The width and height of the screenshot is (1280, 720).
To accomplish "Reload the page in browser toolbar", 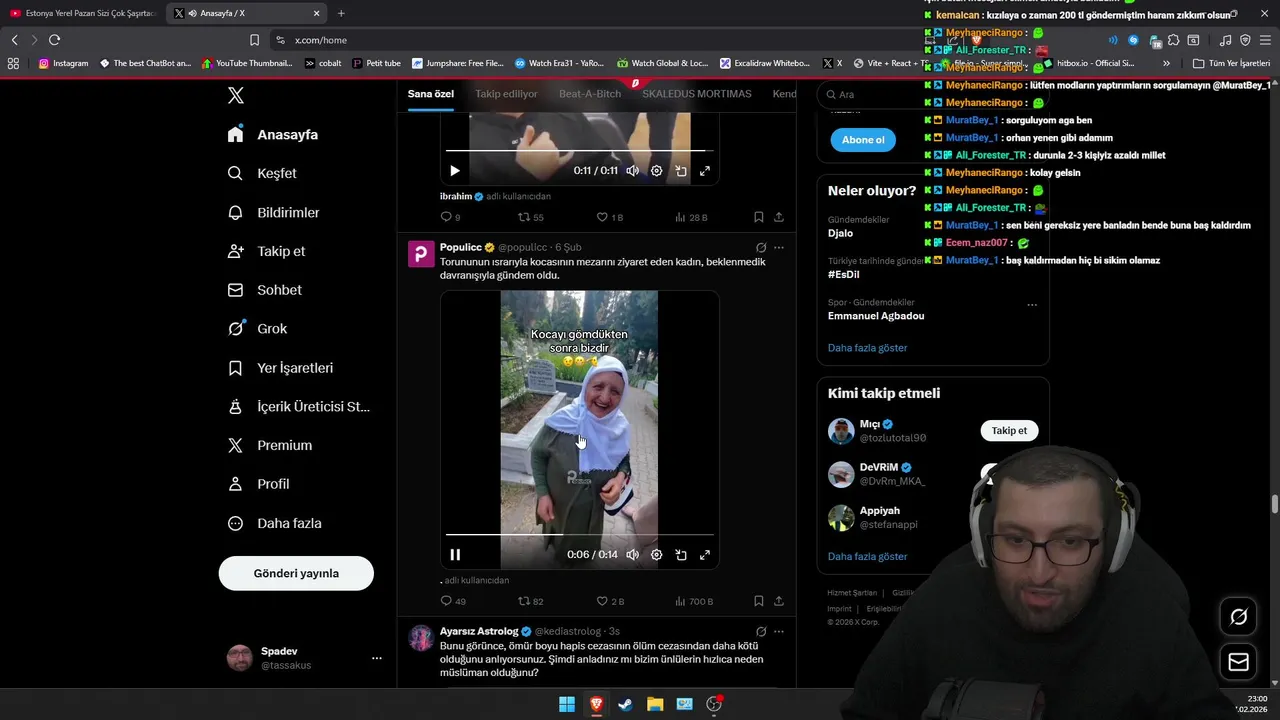I will [54, 40].
